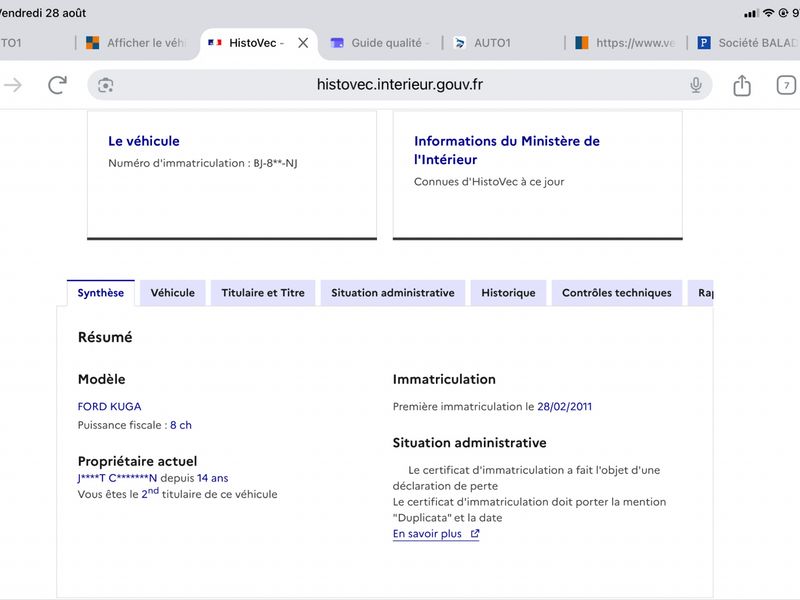Switch to the https://www.ve browser tab
The width and height of the screenshot is (800, 600).
point(626,43)
